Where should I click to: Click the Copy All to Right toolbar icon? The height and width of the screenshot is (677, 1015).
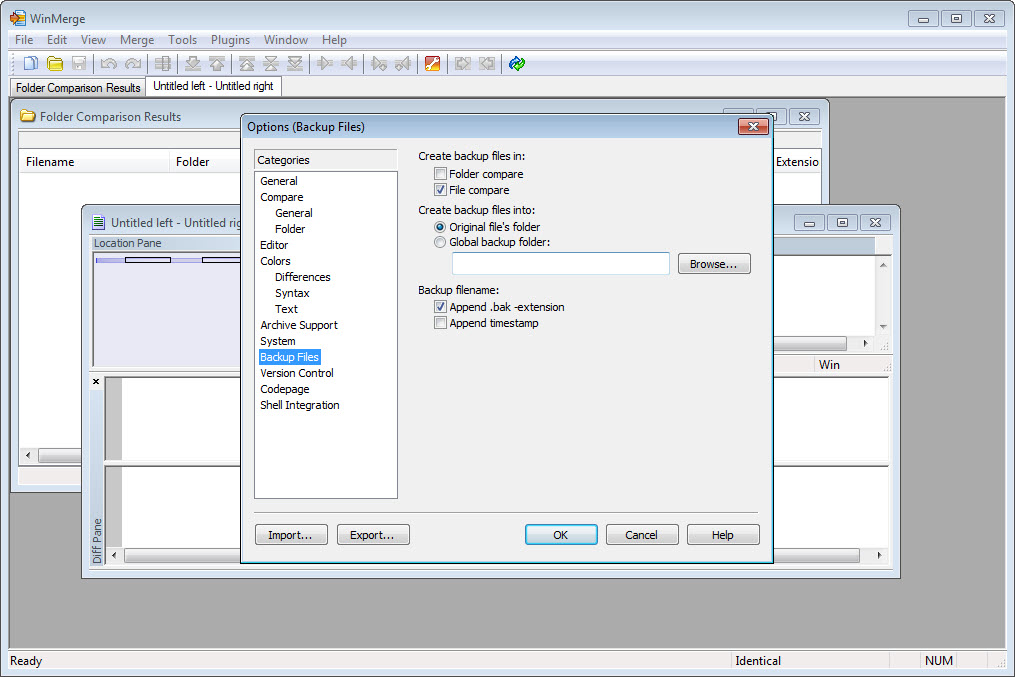[463, 63]
